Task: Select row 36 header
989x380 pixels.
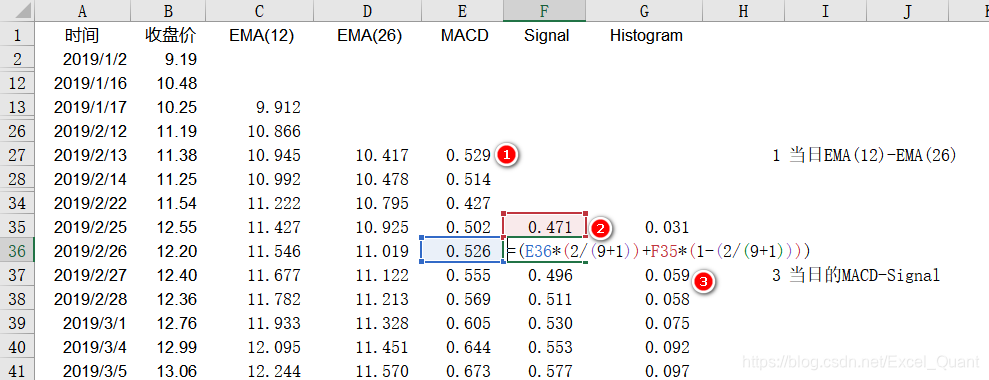Action: [x=17, y=251]
